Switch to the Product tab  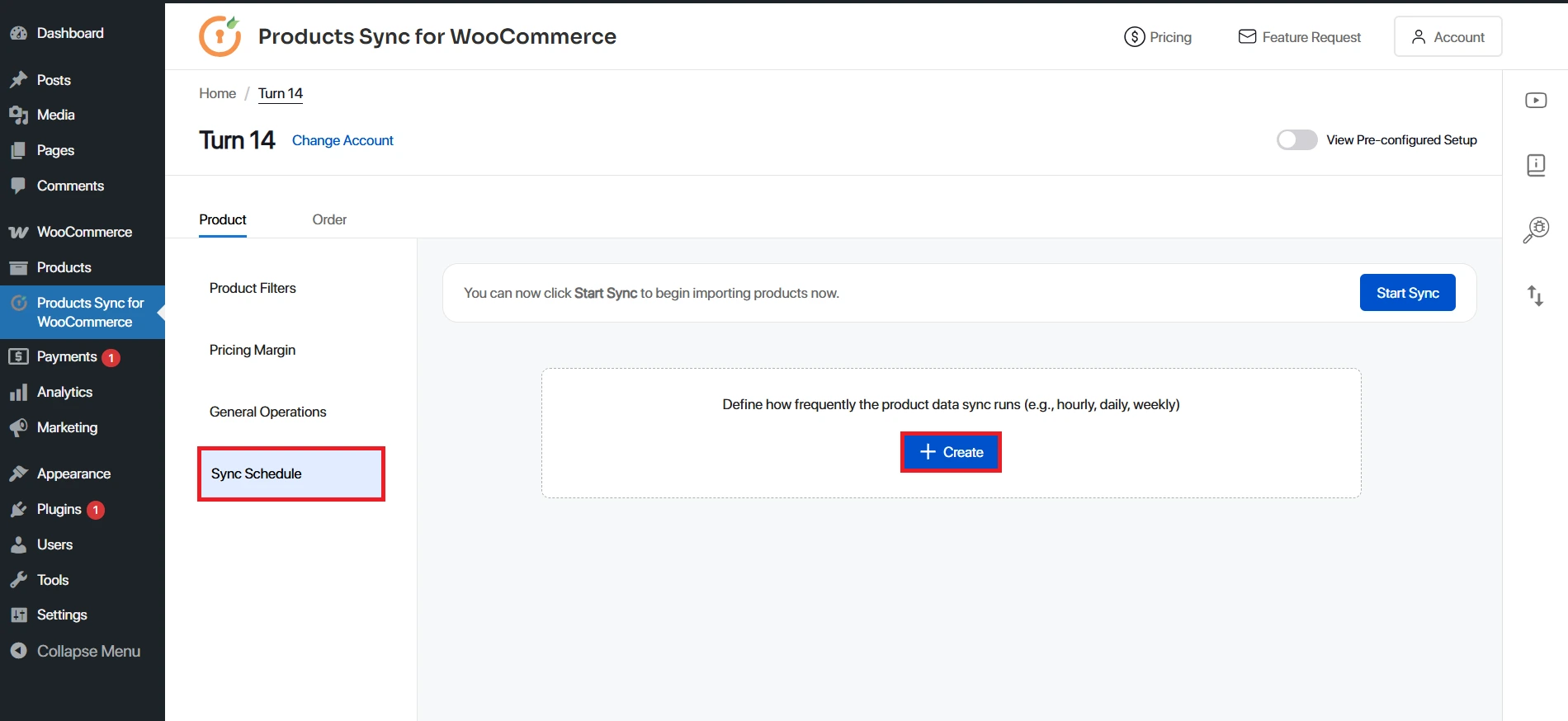[x=223, y=219]
